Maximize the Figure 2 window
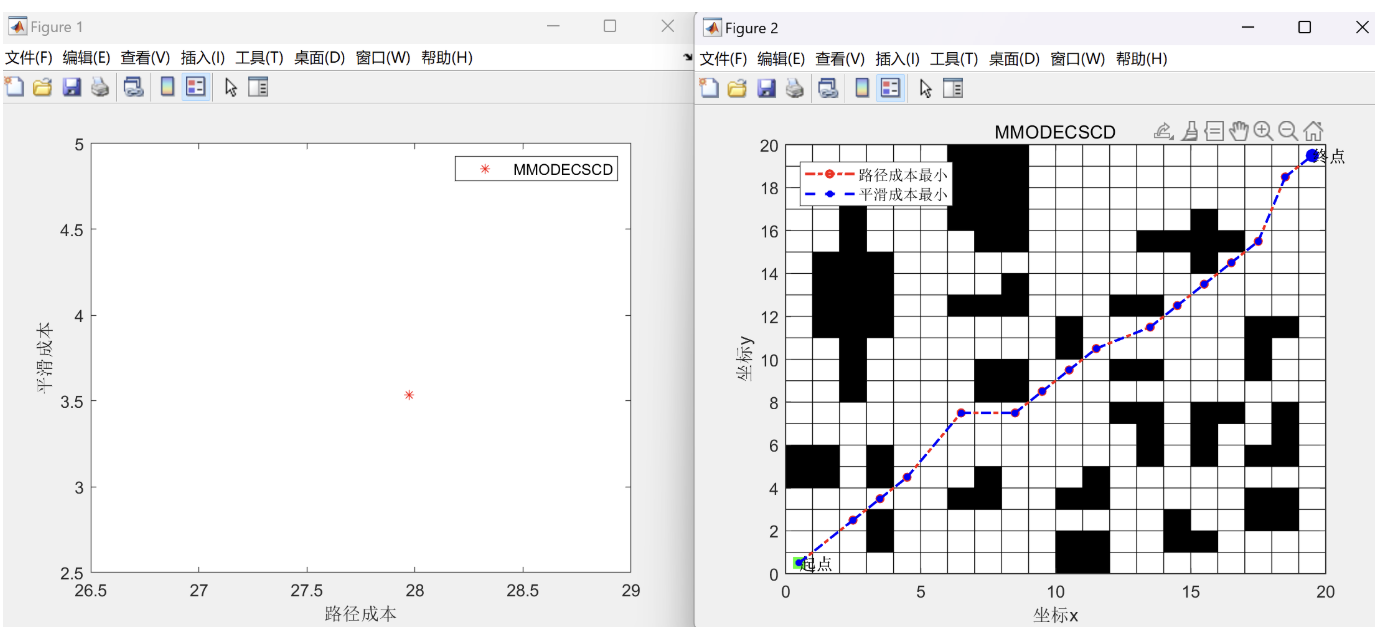This screenshot has height=640, width=1384. pos(1304,28)
